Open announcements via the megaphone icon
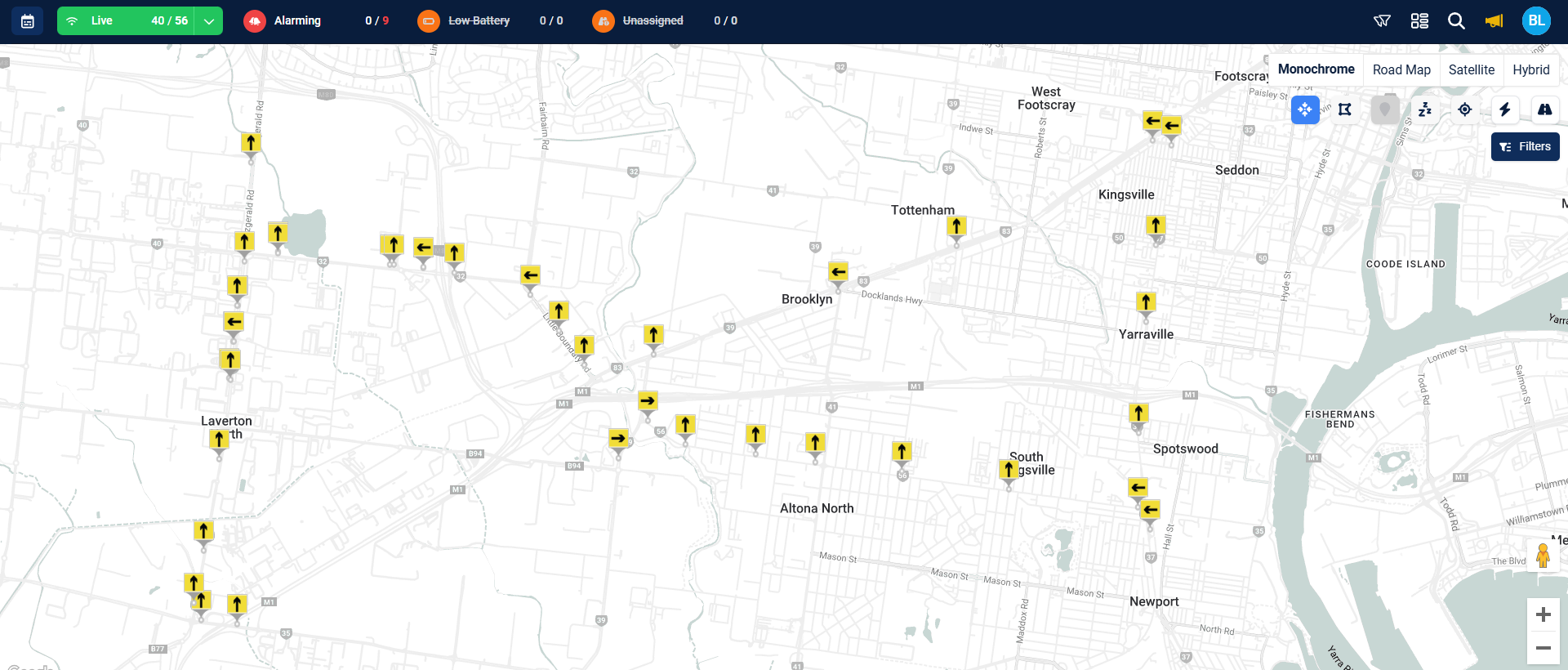 point(1494,21)
